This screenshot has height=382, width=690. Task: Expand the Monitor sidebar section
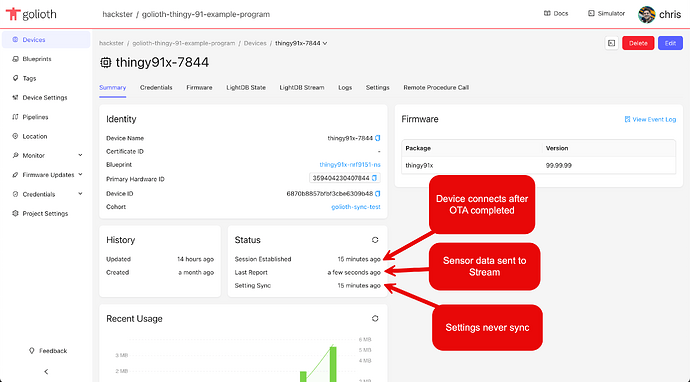pyautogui.click(x=80, y=155)
